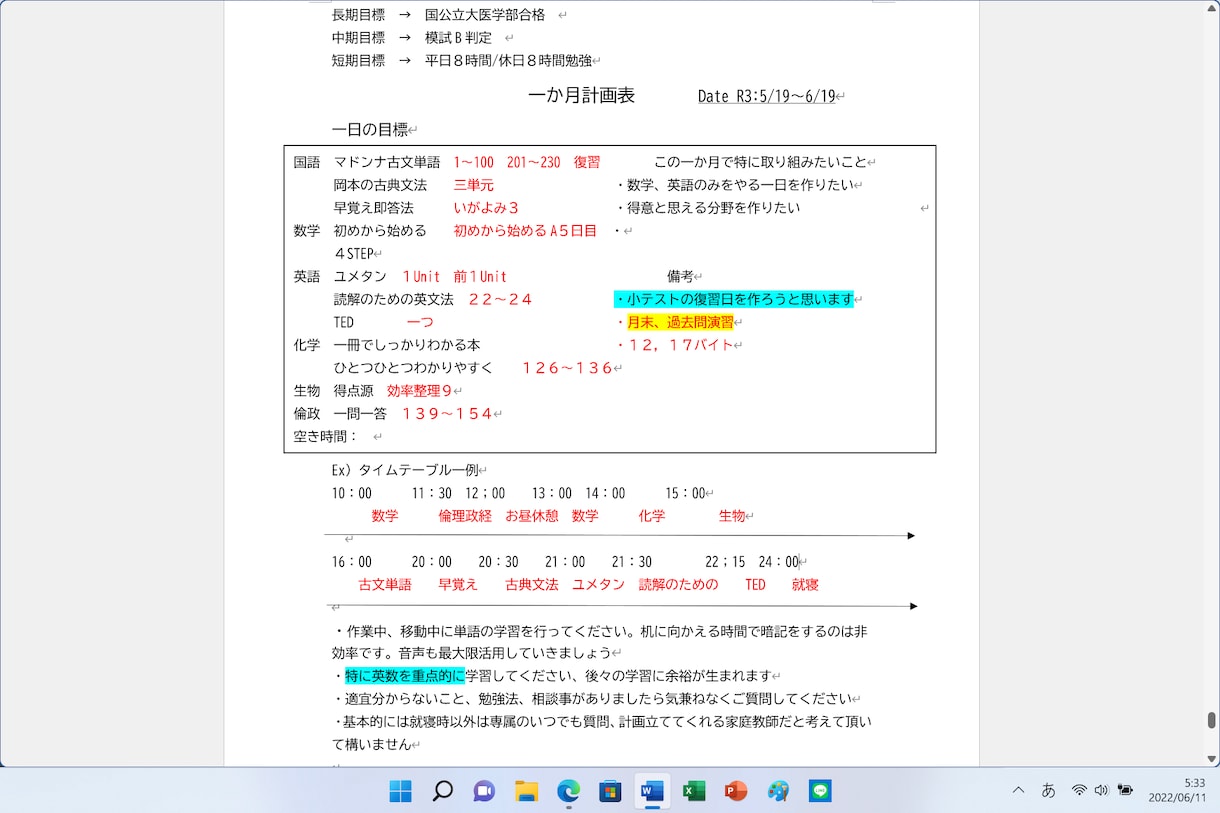The image size is (1220, 813).
Task: Click the red text 効率整理９
Action: (x=420, y=391)
